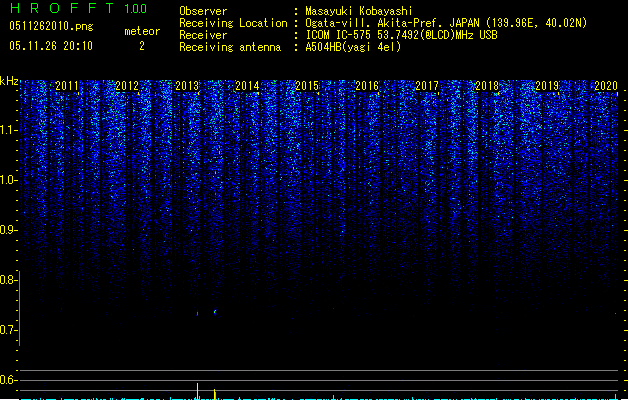This screenshot has height=400, width=629.
Task: Click the 2015 time marker
Action: 307,86
